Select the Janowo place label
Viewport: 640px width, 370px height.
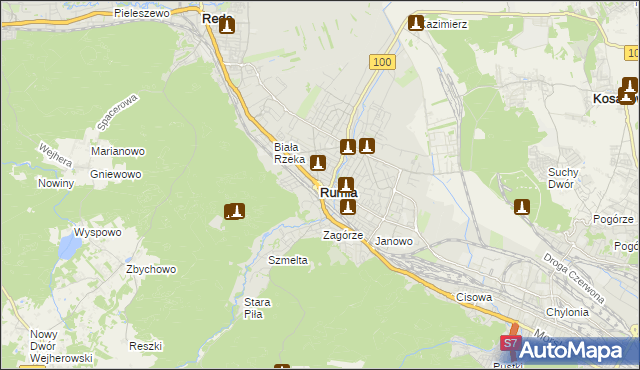[x=394, y=241]
